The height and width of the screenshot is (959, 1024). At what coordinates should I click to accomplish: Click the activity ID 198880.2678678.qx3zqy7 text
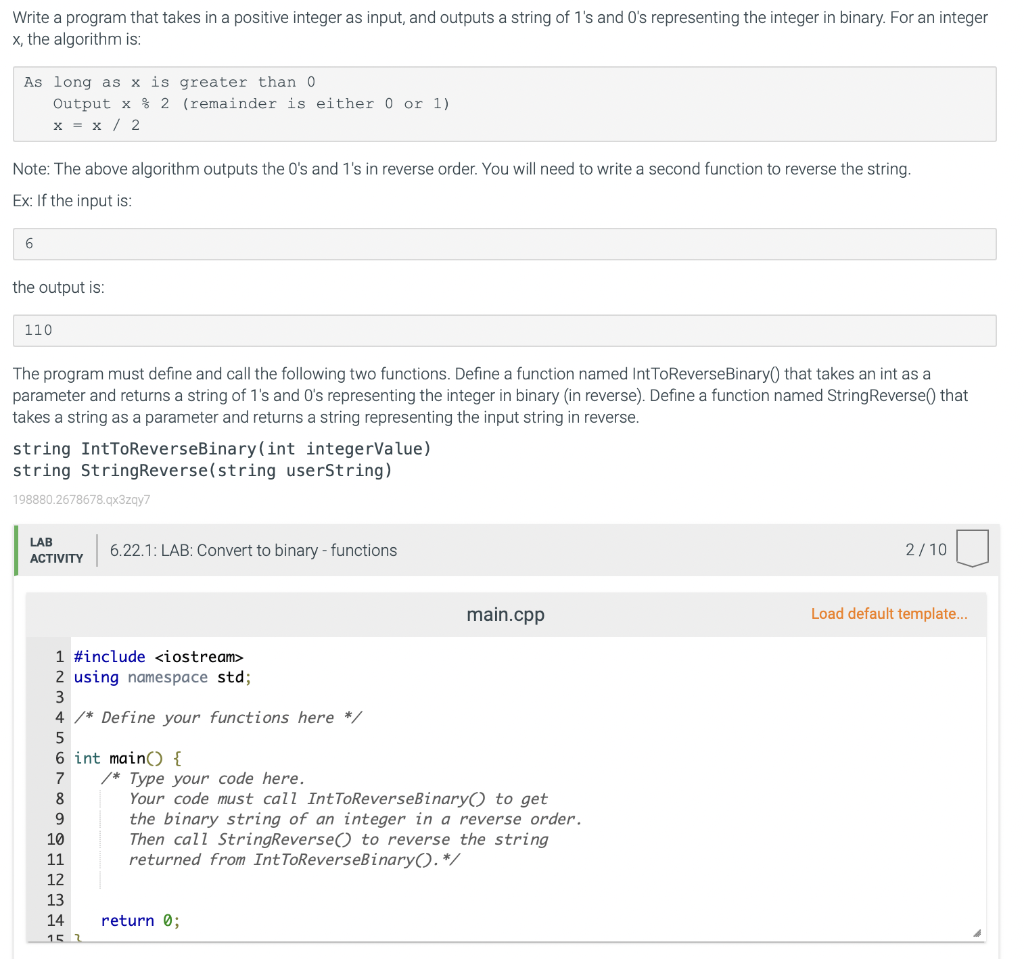(82, 500)
